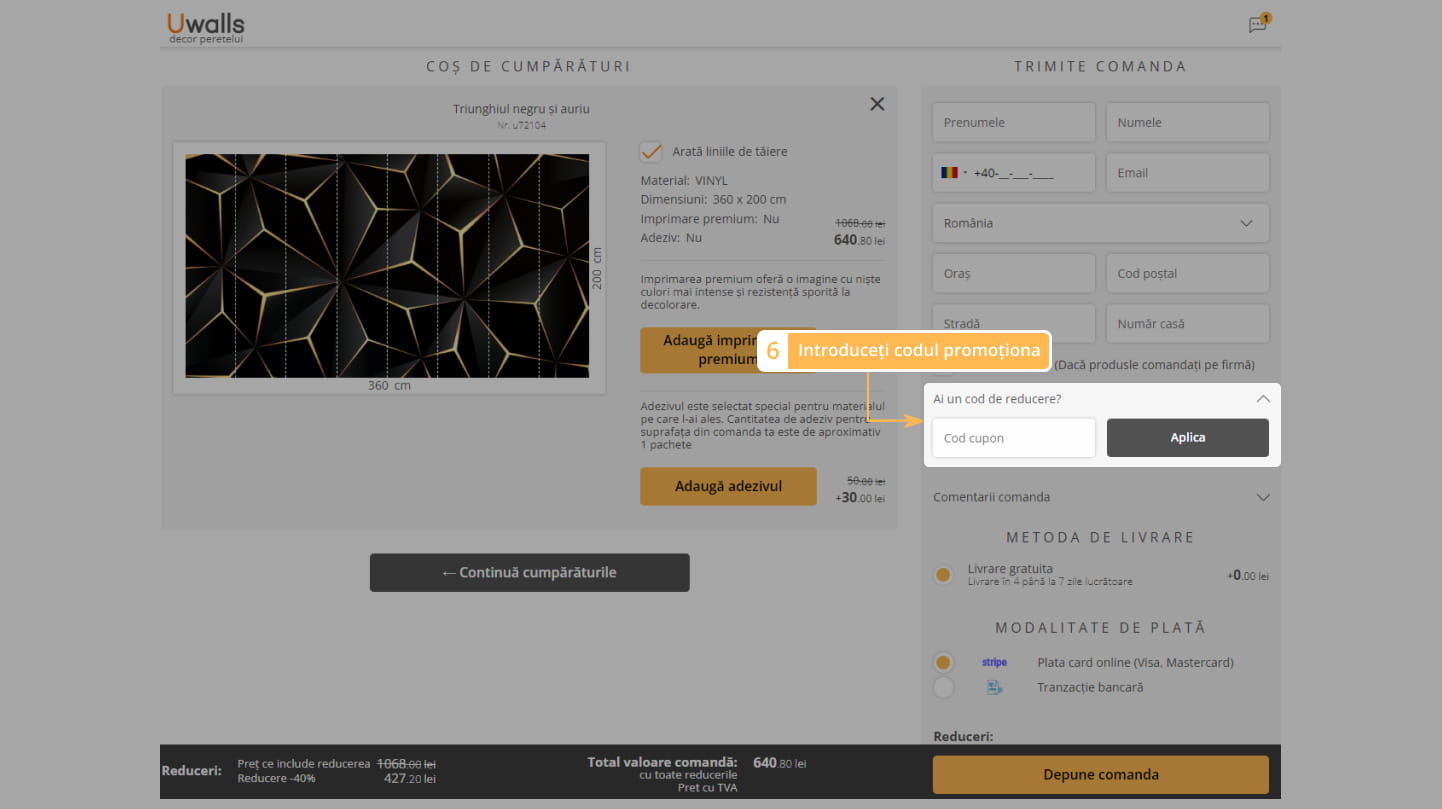Click the wallpaper preview thumbnail

(389, 265)
